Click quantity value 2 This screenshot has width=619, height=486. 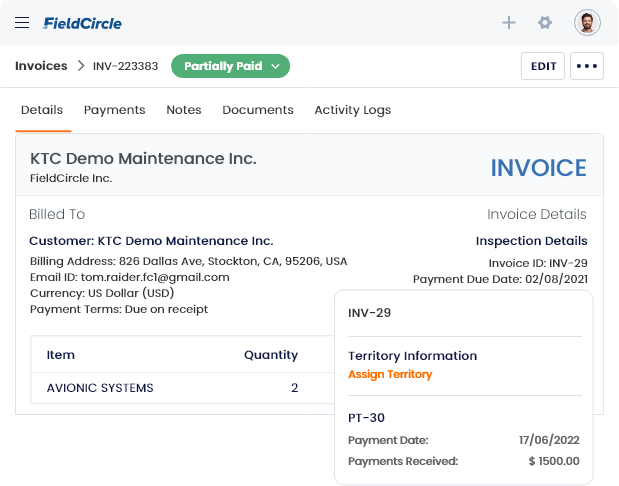[294, 388]
